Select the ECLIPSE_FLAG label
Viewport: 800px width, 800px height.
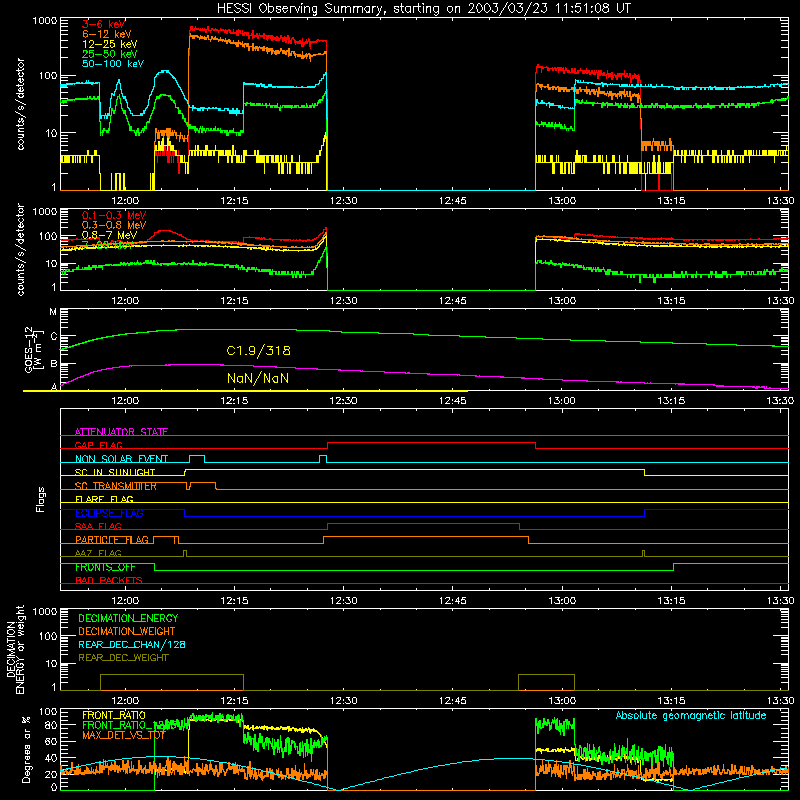tap(109, 513)
